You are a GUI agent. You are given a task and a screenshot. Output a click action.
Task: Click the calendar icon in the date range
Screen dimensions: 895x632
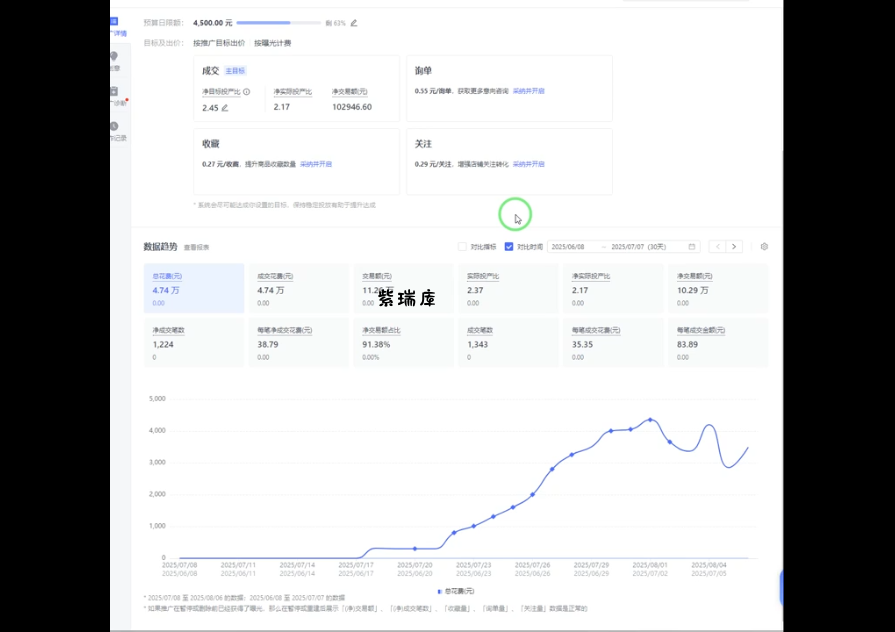click(692, 246)
